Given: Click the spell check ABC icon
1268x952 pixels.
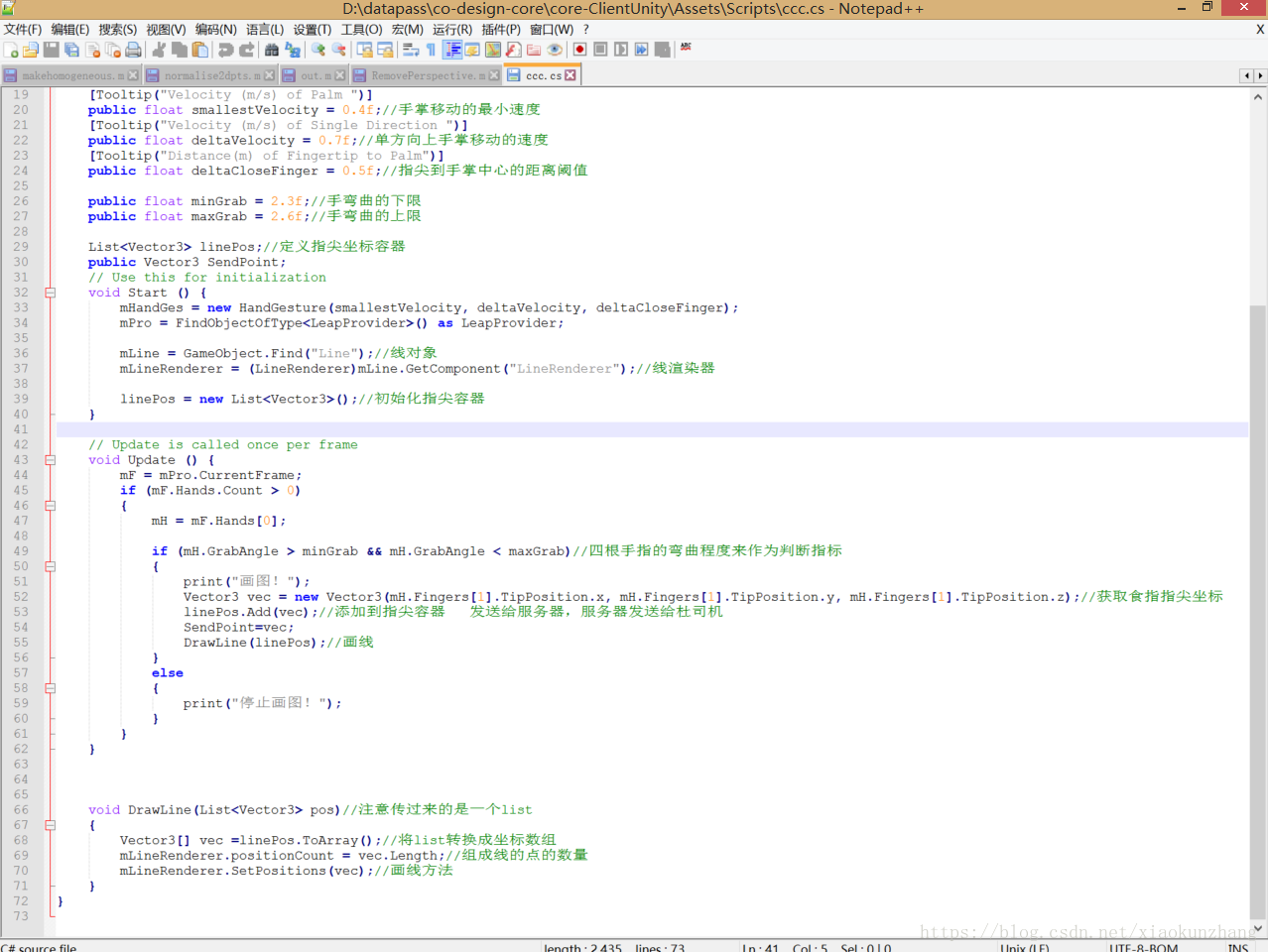Looking at the screenshot, I should click(686, 48).
